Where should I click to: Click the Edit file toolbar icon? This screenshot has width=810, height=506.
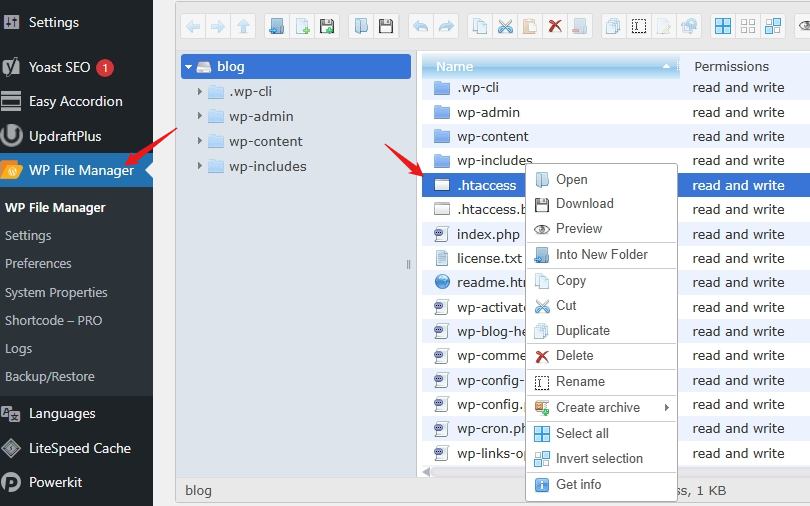coord(664,26)
